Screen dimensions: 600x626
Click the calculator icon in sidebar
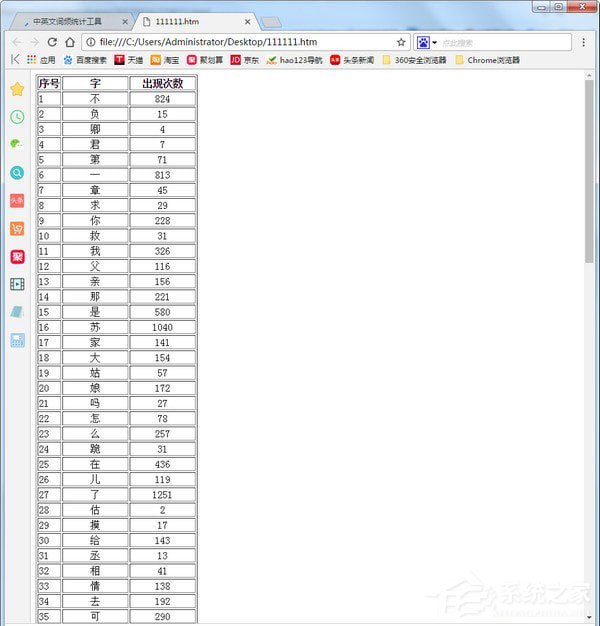(x=17, y=340)
